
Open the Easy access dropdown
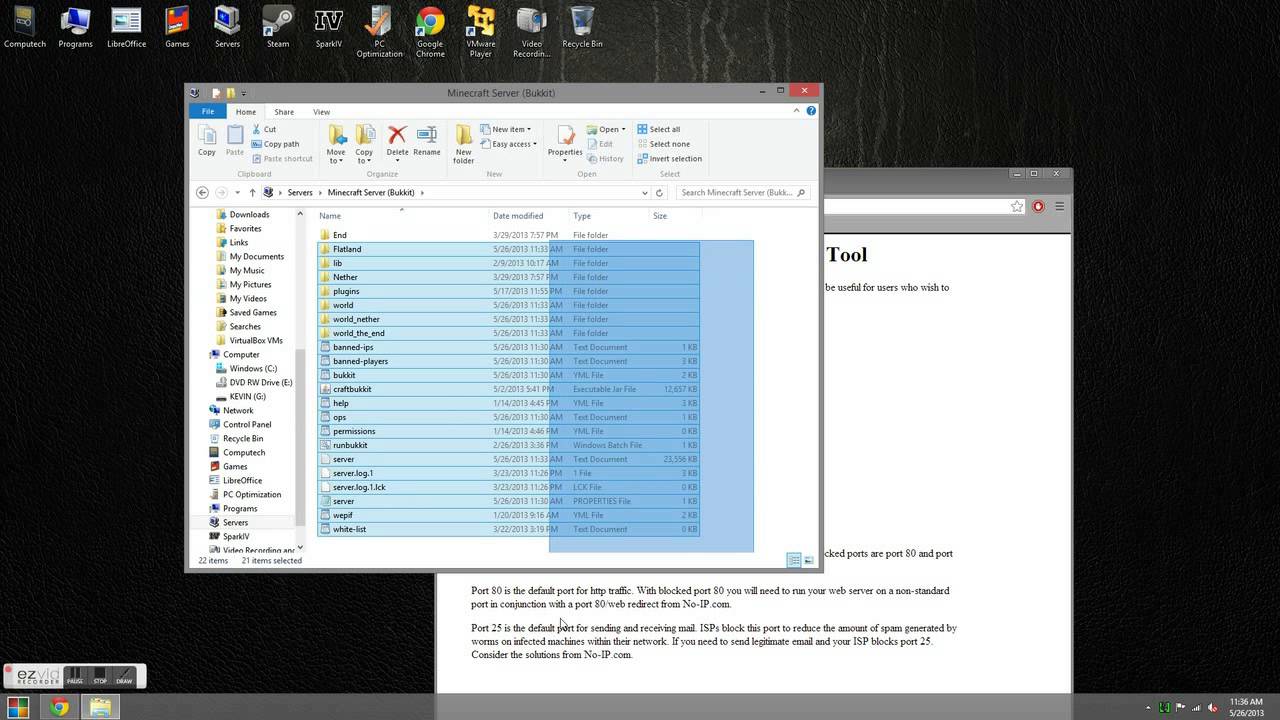pyautogui.click(x=508, y=144)
